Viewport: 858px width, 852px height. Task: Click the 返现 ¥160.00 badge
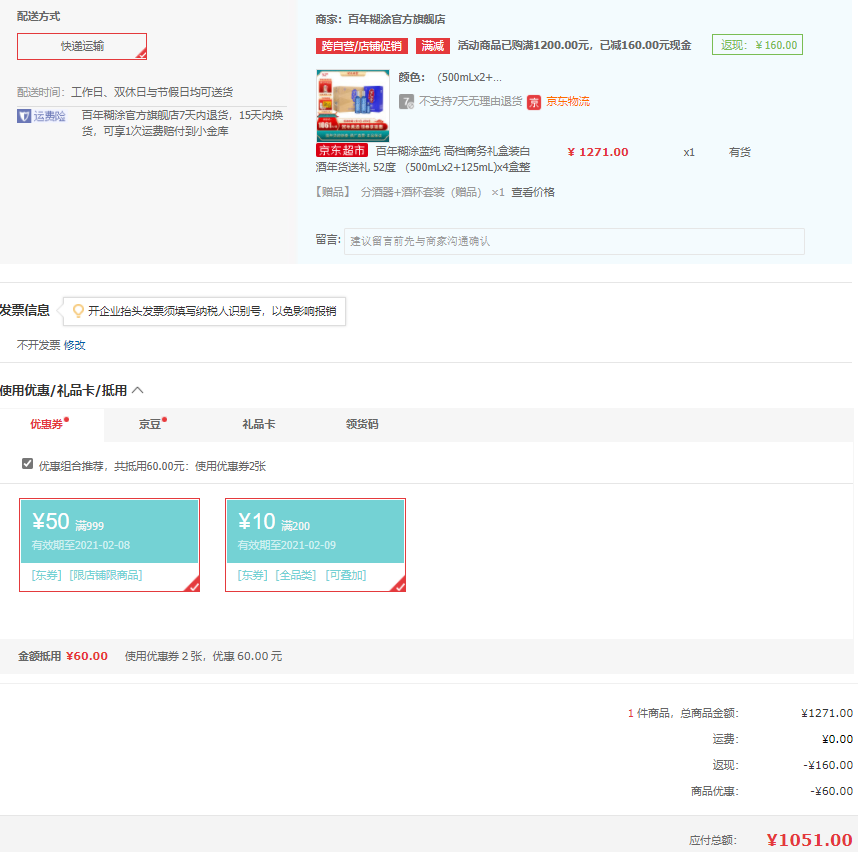click(757, 45)
